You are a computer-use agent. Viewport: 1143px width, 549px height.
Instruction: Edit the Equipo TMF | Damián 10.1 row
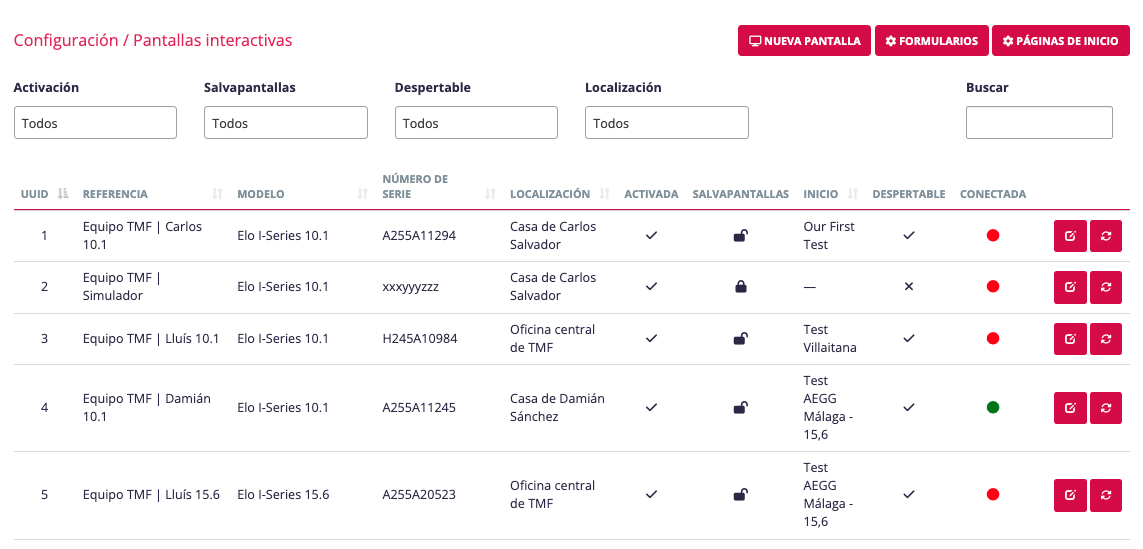pos(1070,408)
